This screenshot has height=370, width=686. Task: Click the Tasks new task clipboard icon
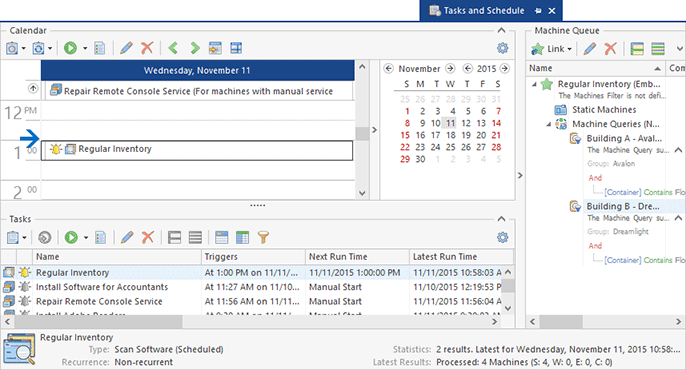13,237
